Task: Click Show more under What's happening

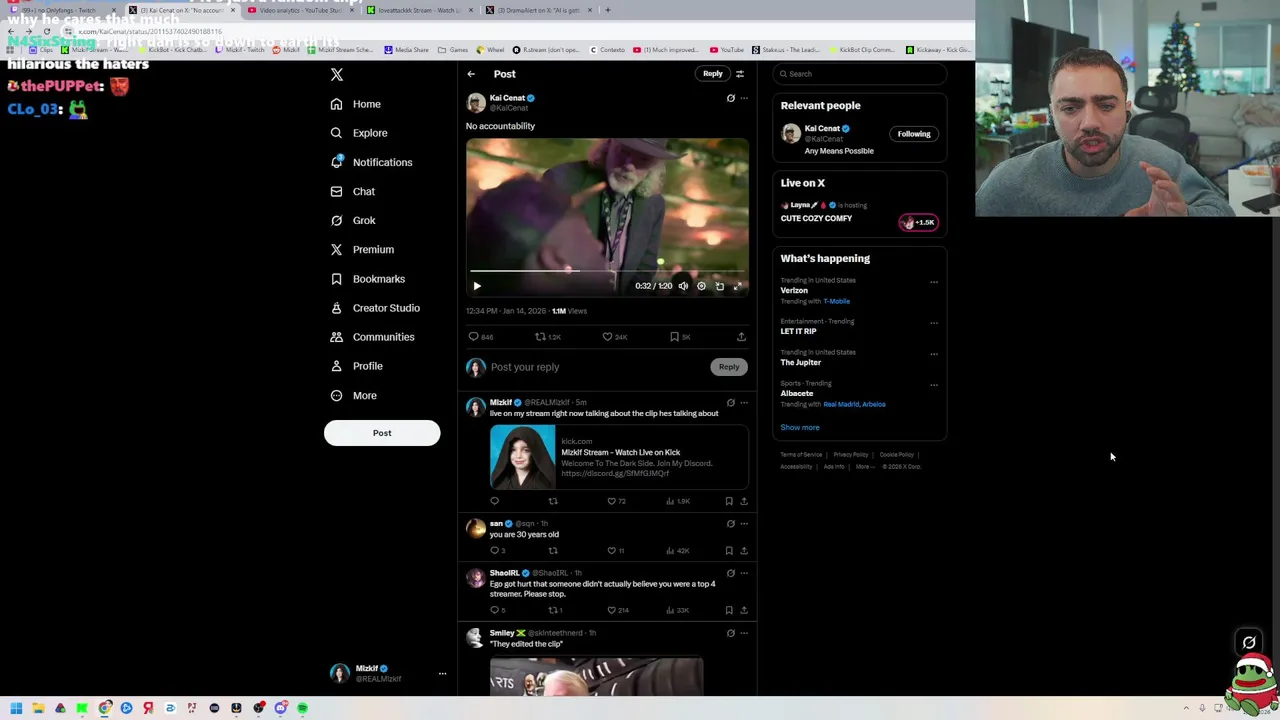Action: [800, 428]
